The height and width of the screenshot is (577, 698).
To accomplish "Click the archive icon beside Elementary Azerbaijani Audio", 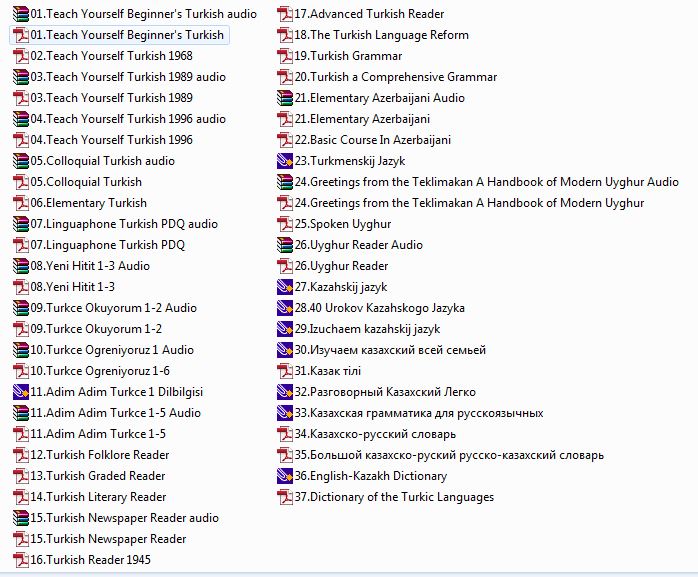I will (x=285, y=98).
